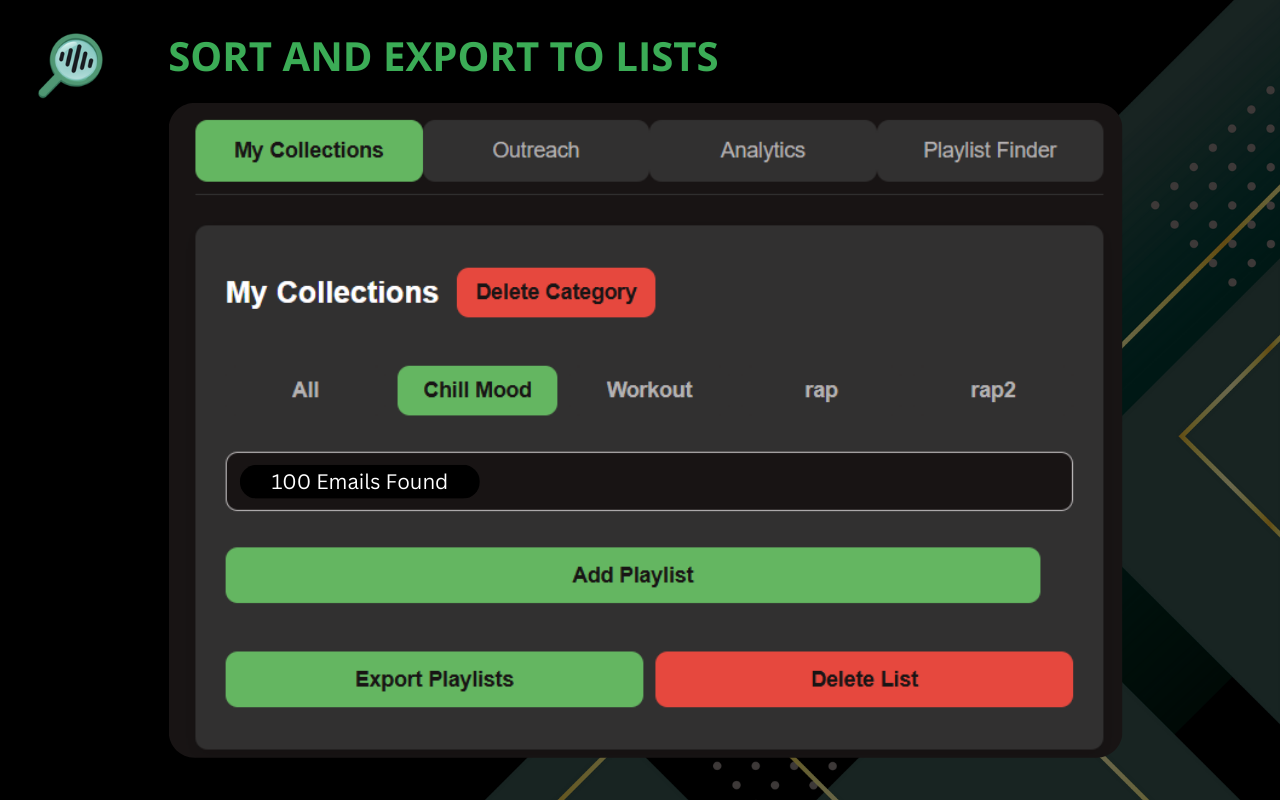Click the magnifier waveform logo icon
Screen dimensions: 1280x800
71,65
